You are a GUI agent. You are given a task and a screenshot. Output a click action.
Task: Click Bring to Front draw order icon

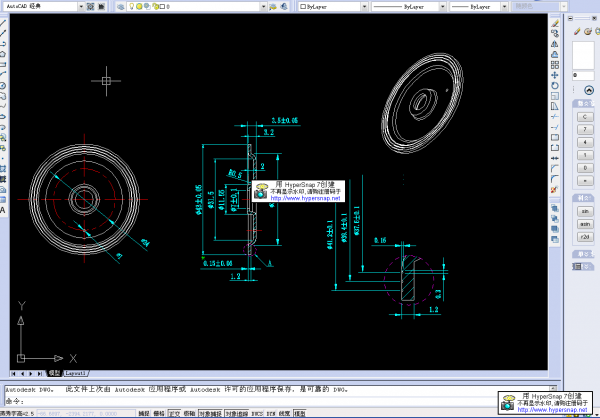click(x=555, y=208)
